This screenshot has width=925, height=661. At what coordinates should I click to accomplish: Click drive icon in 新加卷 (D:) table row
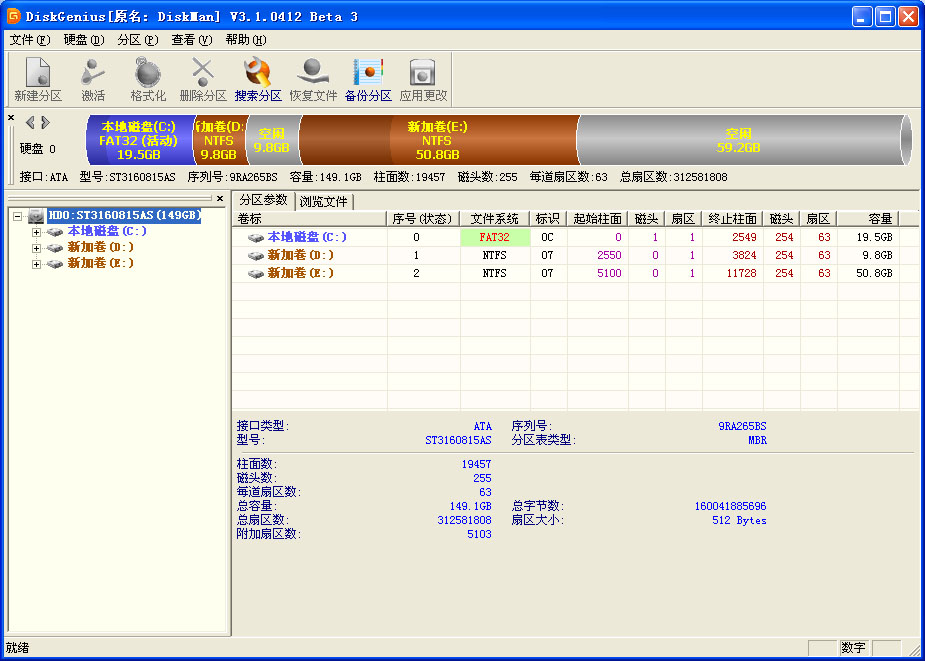pos(255,256)
